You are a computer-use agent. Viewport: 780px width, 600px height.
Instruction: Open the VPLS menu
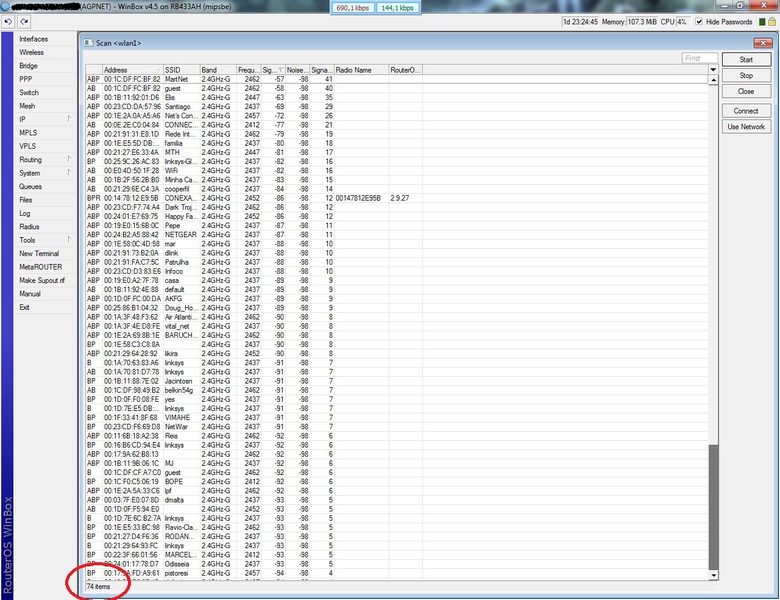27,146
